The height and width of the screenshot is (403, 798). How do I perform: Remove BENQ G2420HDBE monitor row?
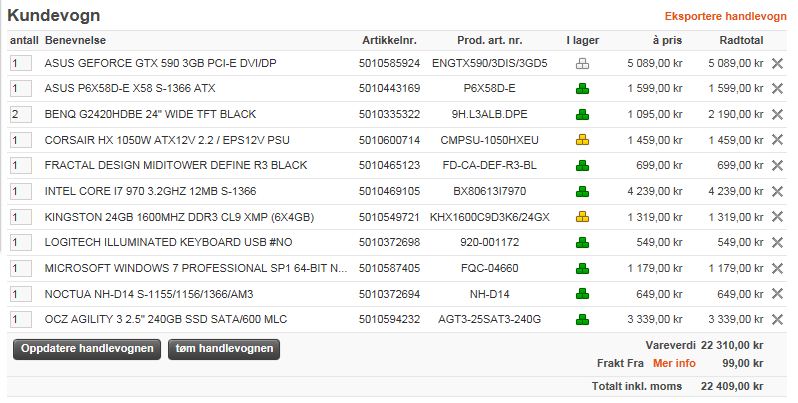777,114
